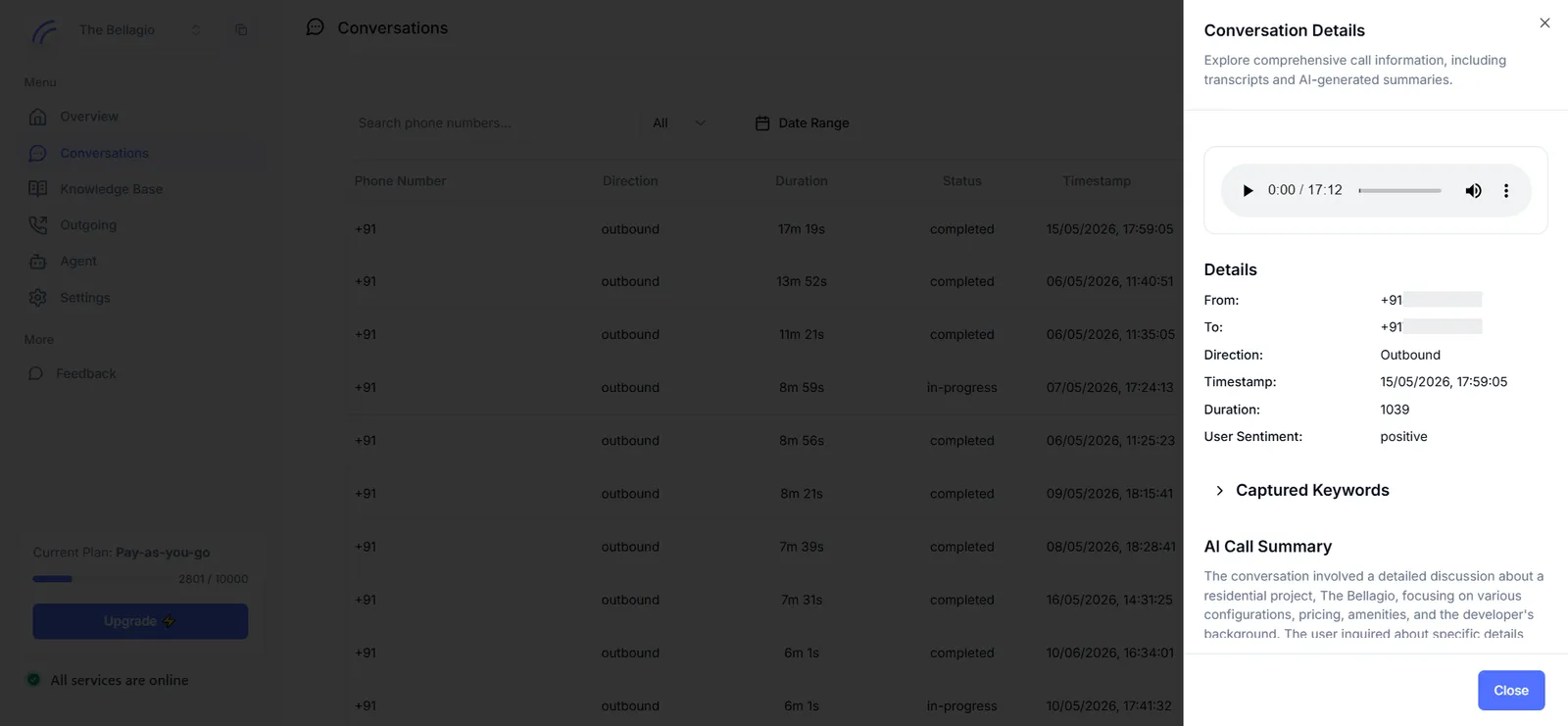Click the Upgrade button
Viewport: 1568px width, 726px height.
pos(140,621)
